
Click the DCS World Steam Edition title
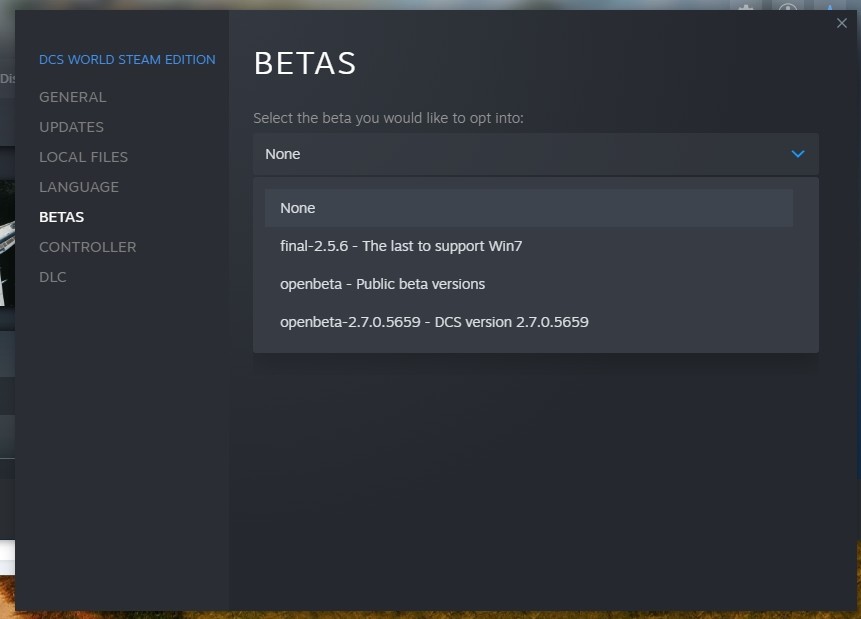click(x=127, y=60)
